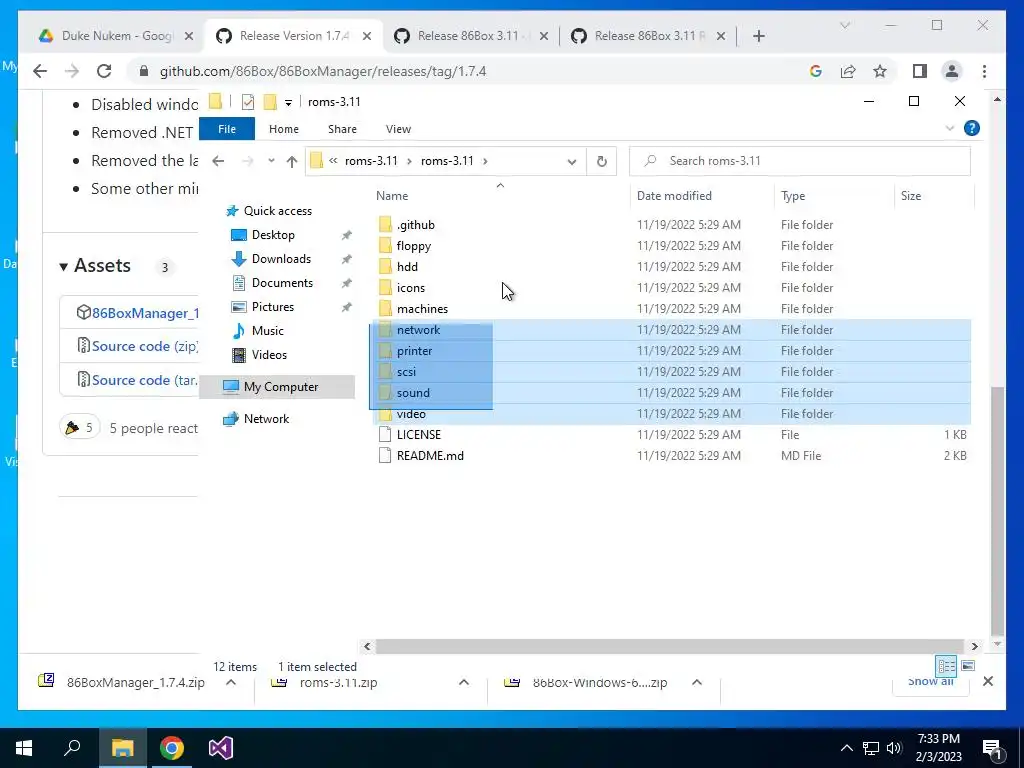Image resolution: width=1024 pixels, height=768 pixels.
Task: Select the machines folder
Action: point(422,308)
